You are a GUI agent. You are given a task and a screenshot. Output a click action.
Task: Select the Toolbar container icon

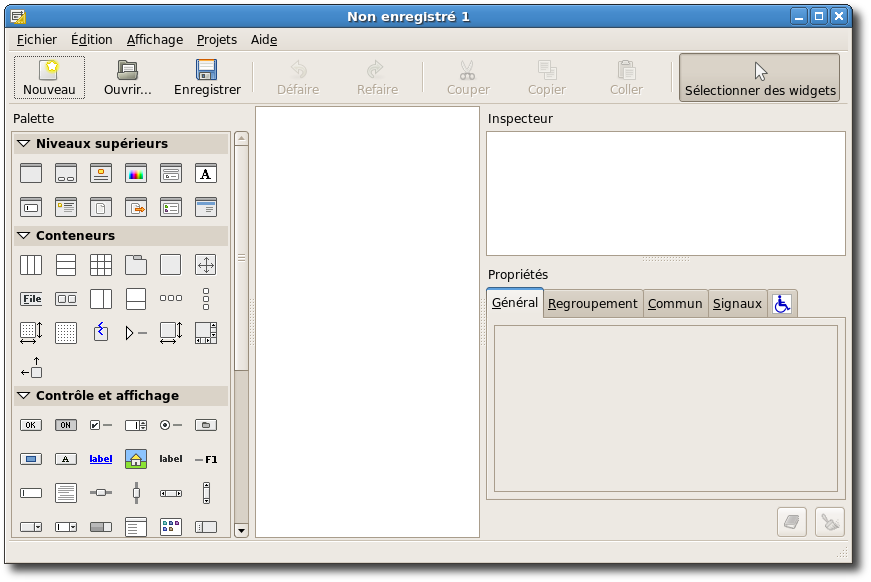[66, 299]
